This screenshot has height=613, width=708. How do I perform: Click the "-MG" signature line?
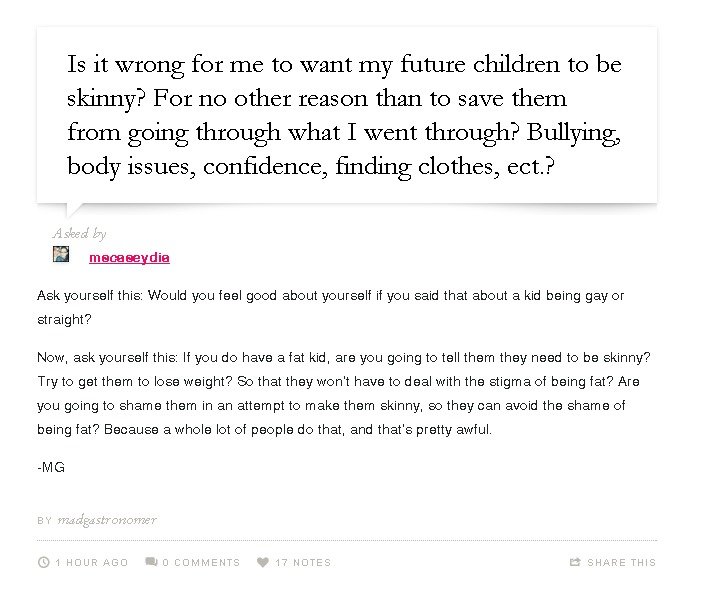tap(51, 467)
